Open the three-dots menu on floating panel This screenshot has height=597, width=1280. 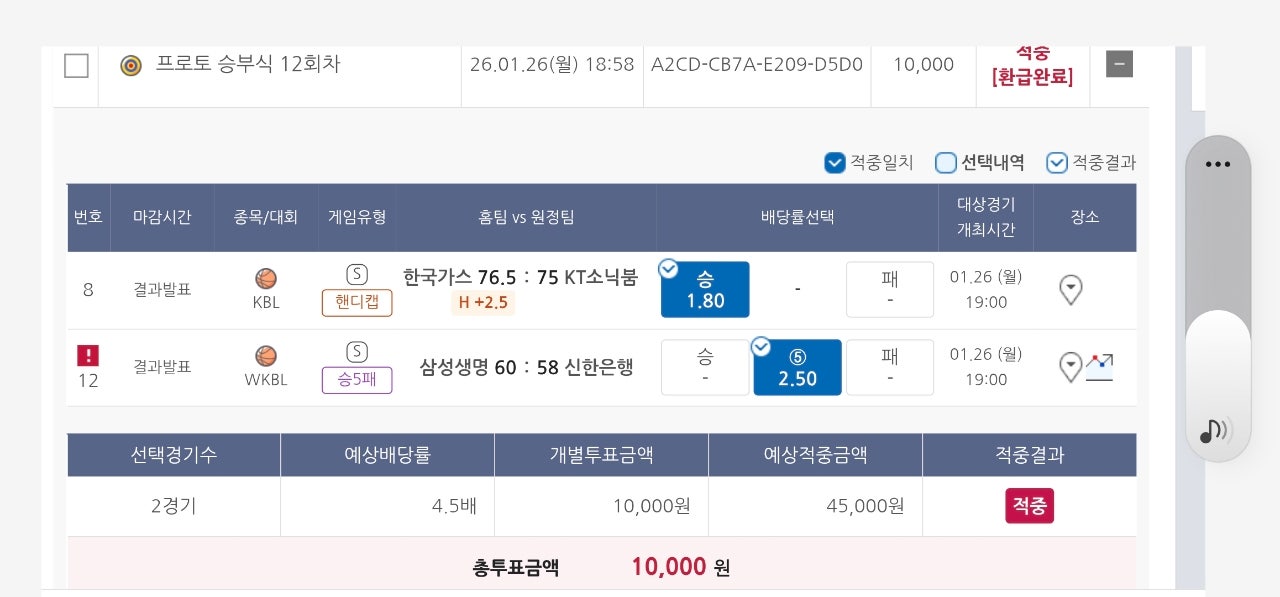pos(1218,165)
